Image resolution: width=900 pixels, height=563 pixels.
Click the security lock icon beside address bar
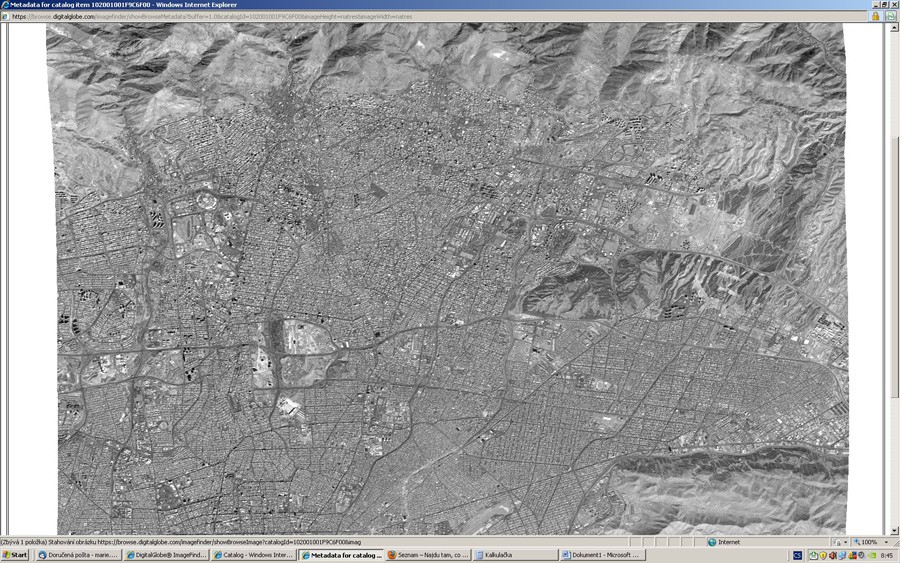pyautogui.click(x=876, y=16)
